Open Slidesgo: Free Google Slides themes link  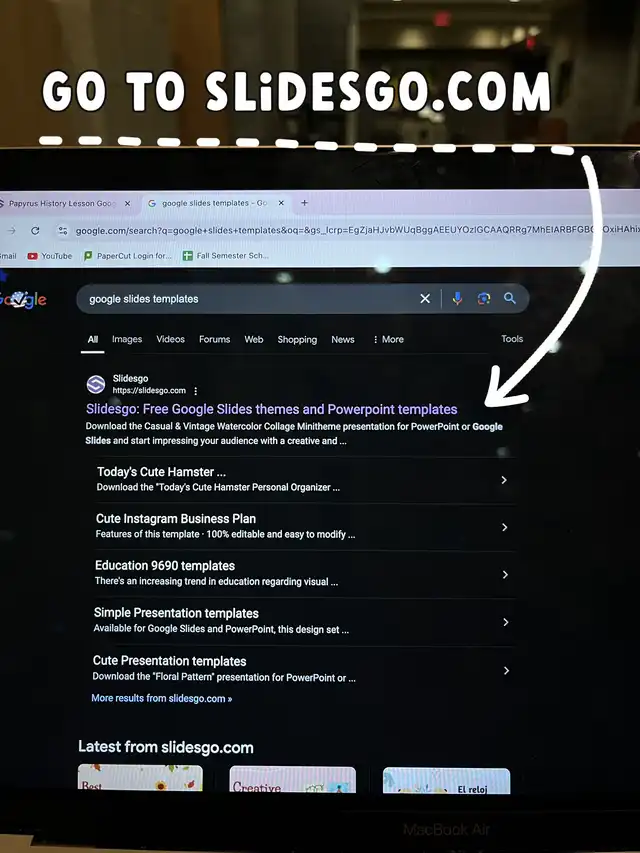coord(272,409)
